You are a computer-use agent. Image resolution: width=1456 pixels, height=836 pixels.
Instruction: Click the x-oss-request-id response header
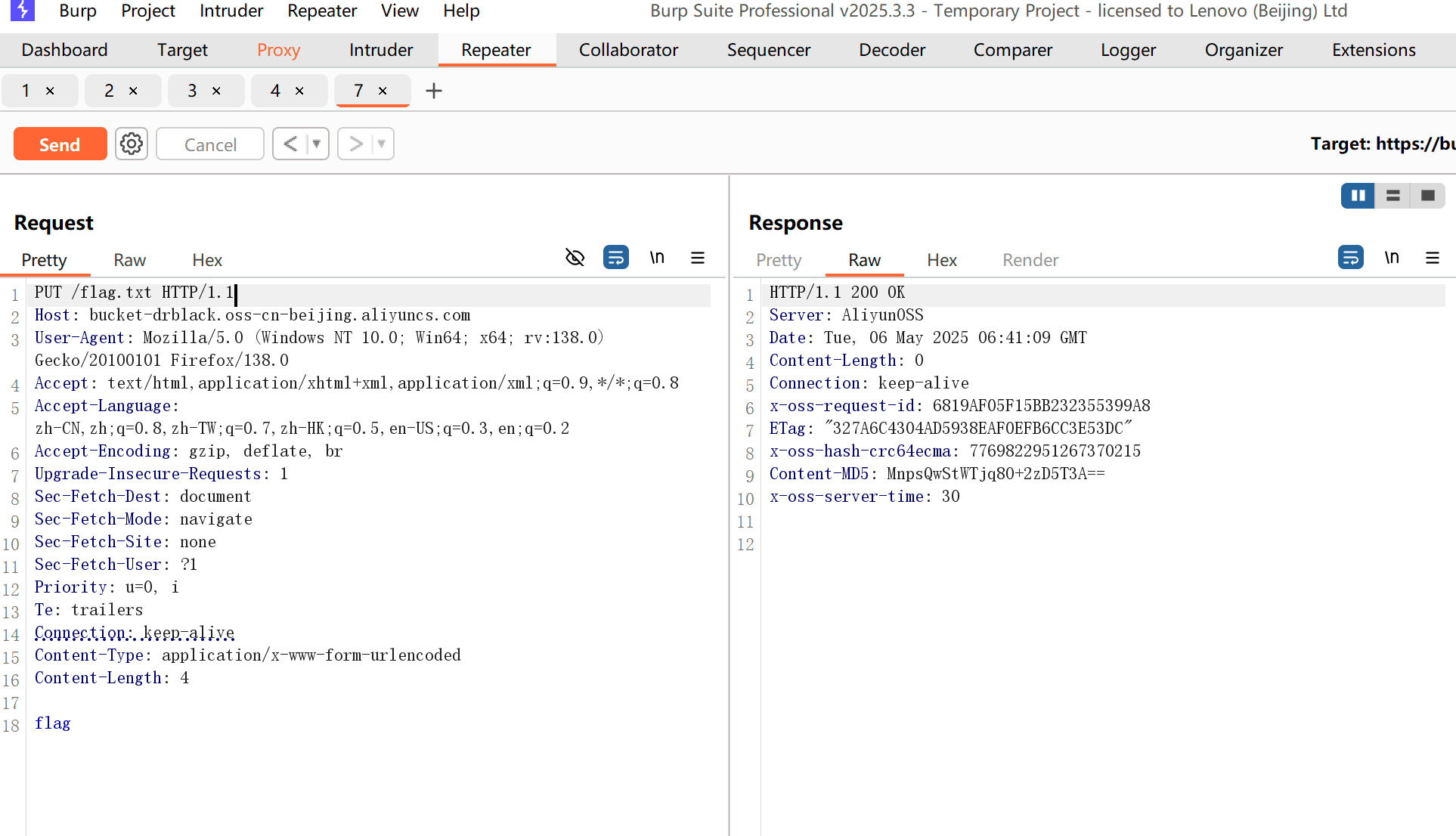pyautogui.click(x=960, y=406)
